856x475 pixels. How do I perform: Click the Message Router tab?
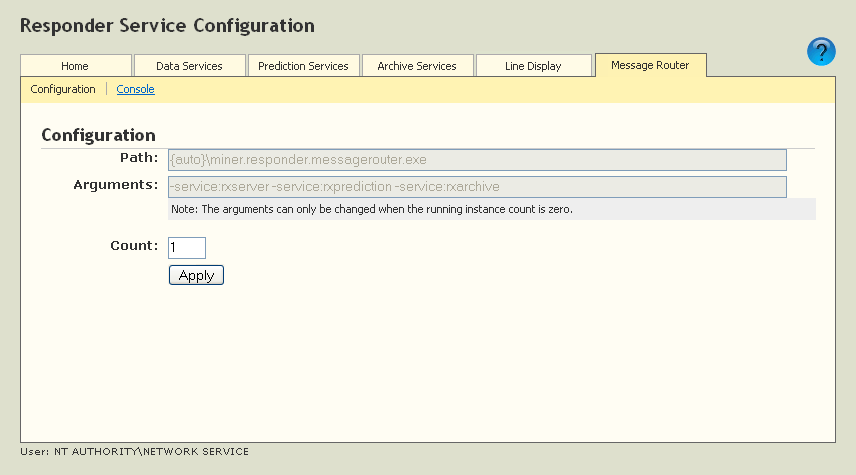(650, 65)
